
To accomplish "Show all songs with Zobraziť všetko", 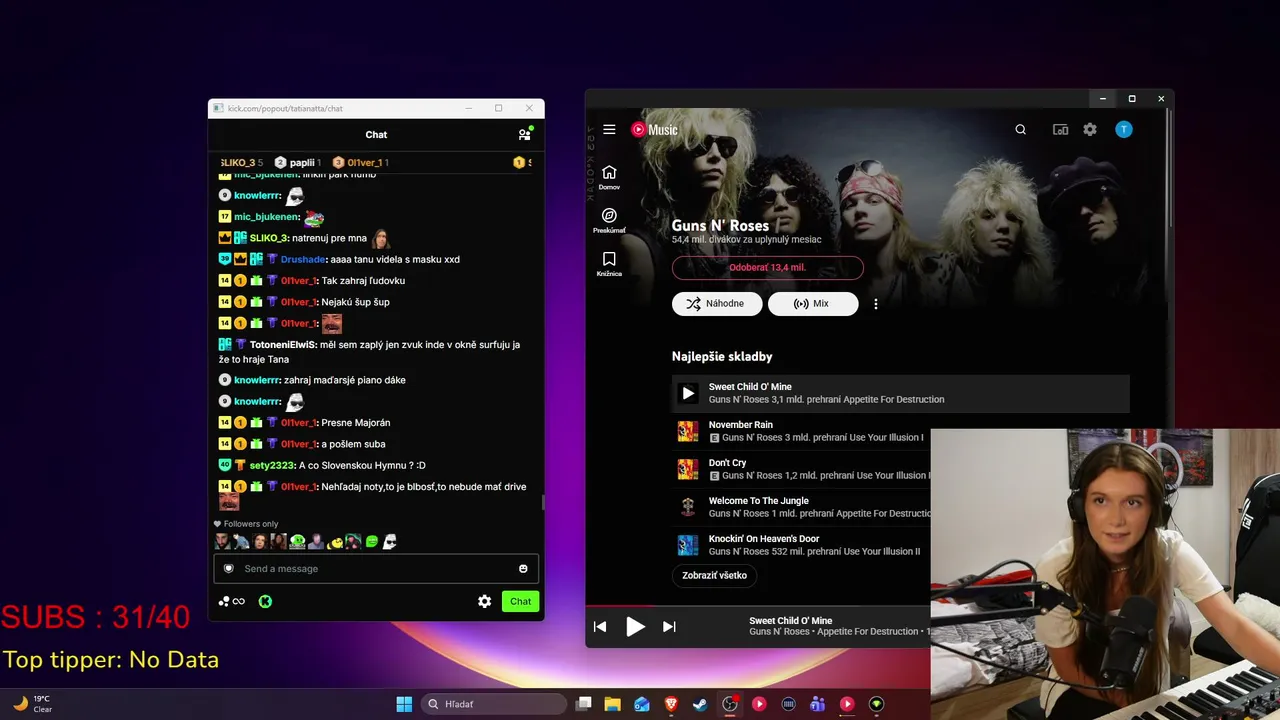I will coord(715,575).
